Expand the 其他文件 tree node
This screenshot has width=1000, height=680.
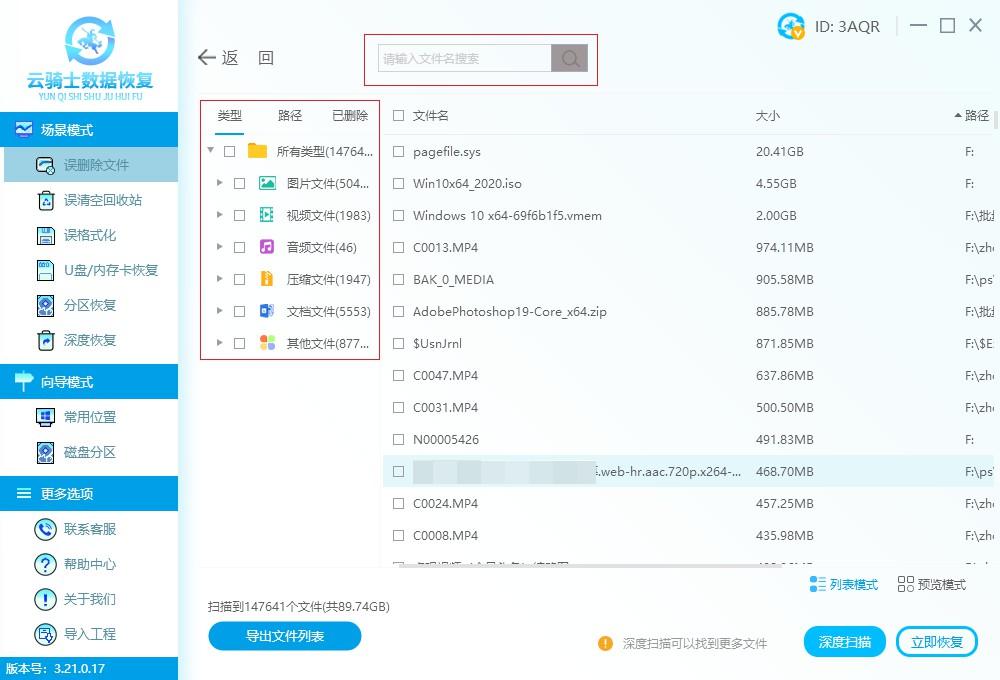click(x=219, y=343)
